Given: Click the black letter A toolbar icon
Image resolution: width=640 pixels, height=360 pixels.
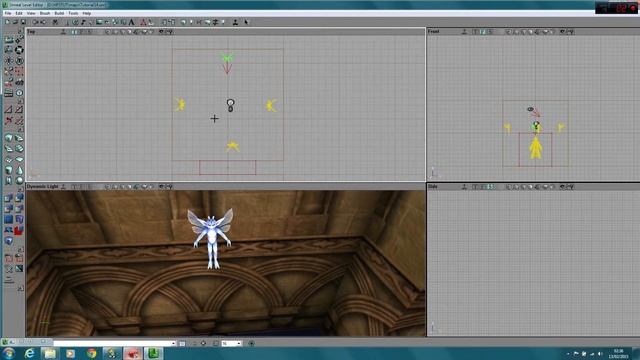Looking at the screenshot, I should [131, 22].
